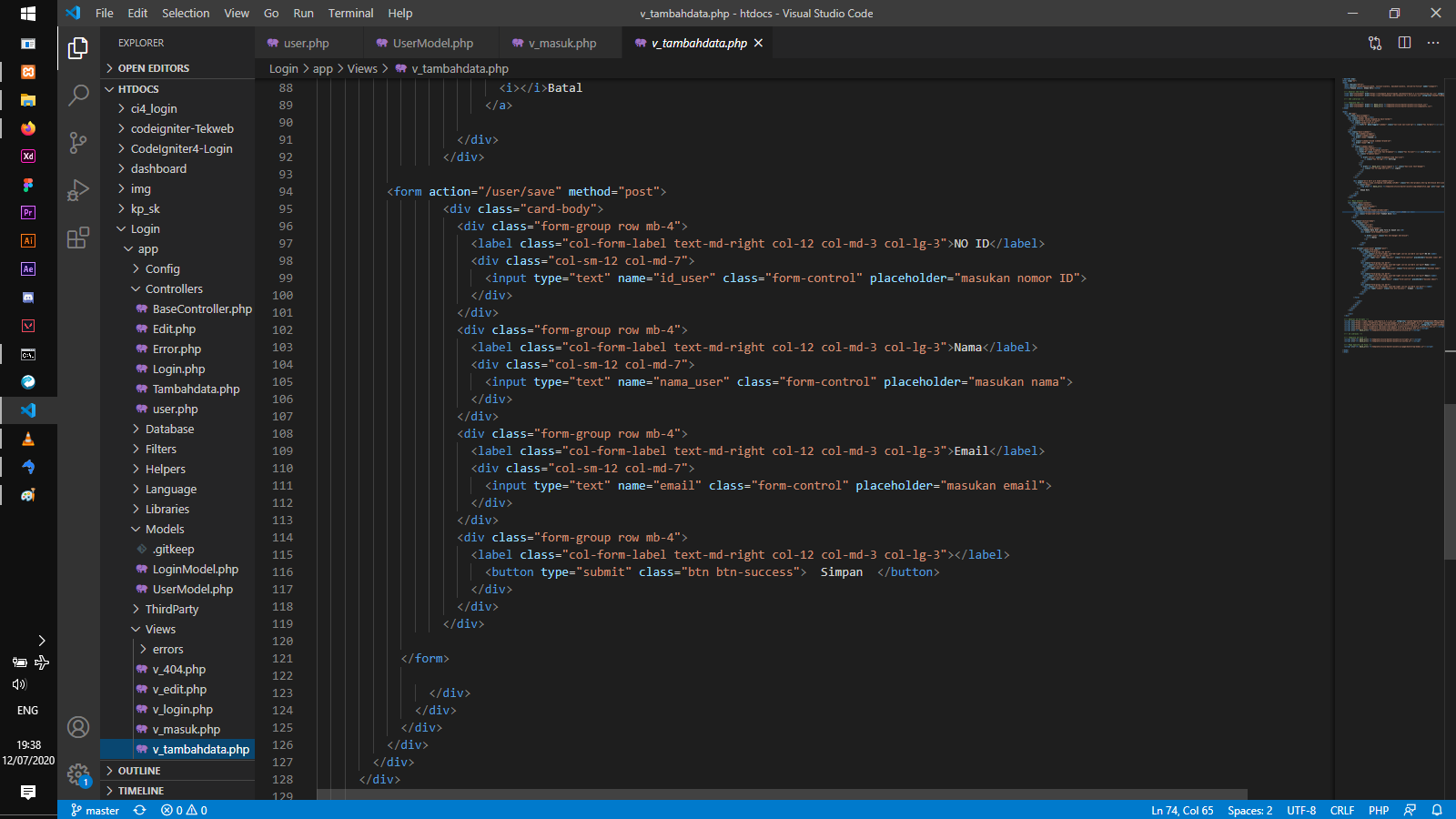Expand the ci4_login folder
Viewport: 1456px width, 819px height.
pyautogui.click(x=177, y=108)
